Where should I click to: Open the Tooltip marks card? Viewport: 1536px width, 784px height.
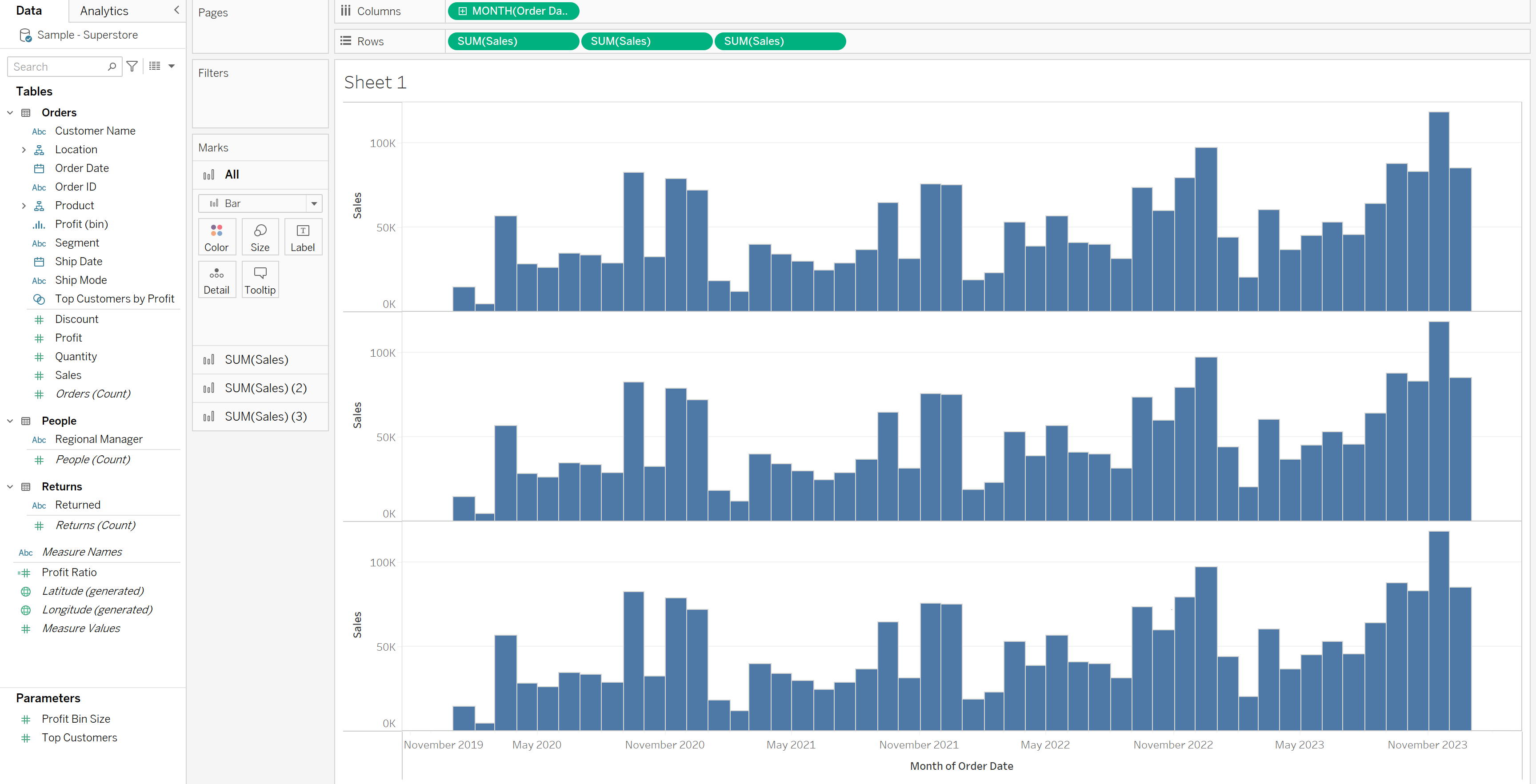coord(260,279)
